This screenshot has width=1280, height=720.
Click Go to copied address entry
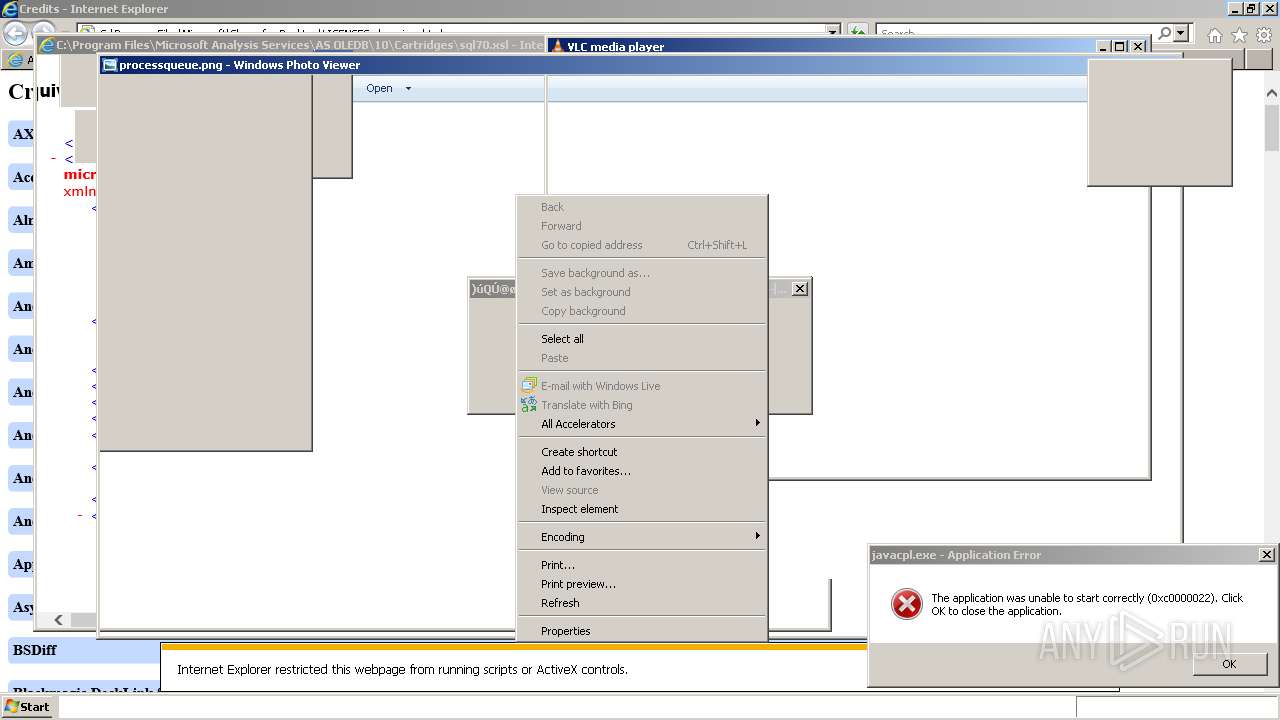click(641, 245)
